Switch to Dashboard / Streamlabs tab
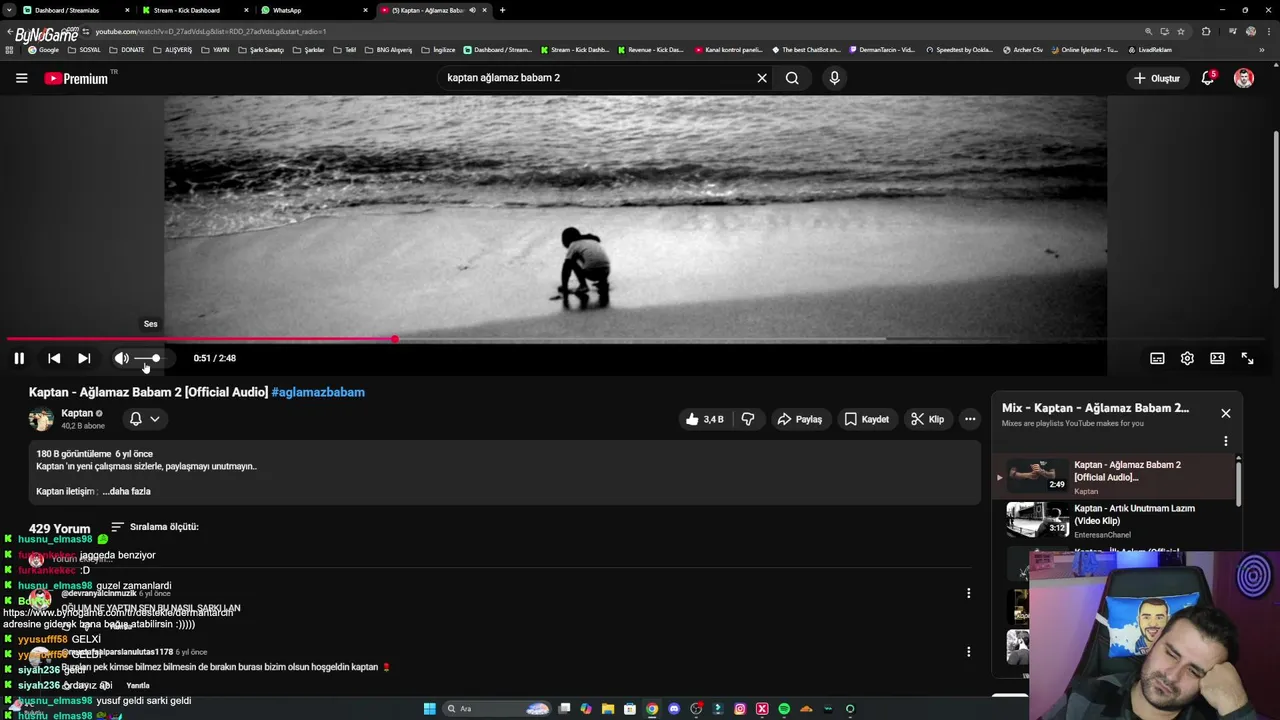 75,10
